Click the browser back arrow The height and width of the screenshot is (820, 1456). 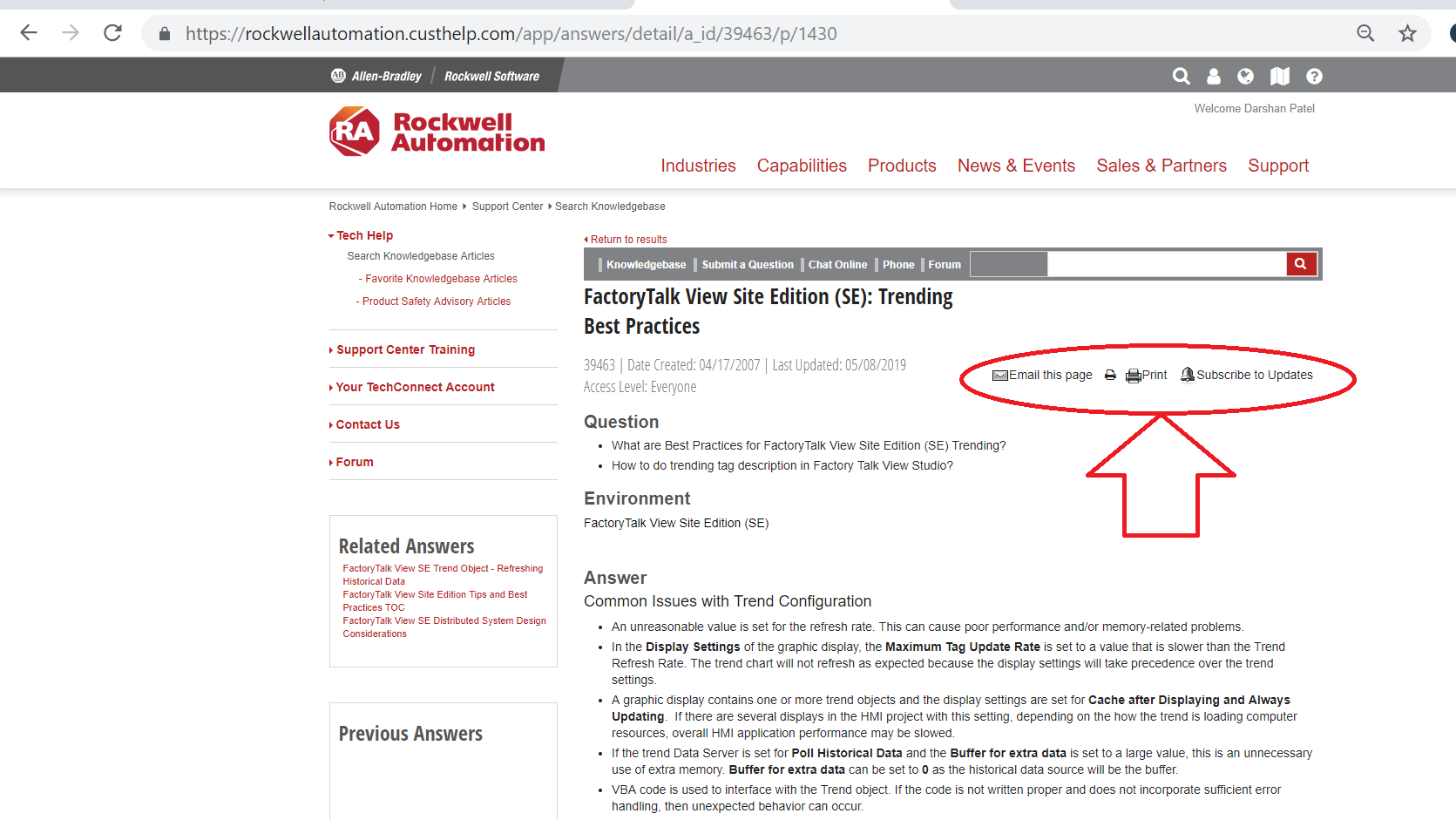click(29, 33)
